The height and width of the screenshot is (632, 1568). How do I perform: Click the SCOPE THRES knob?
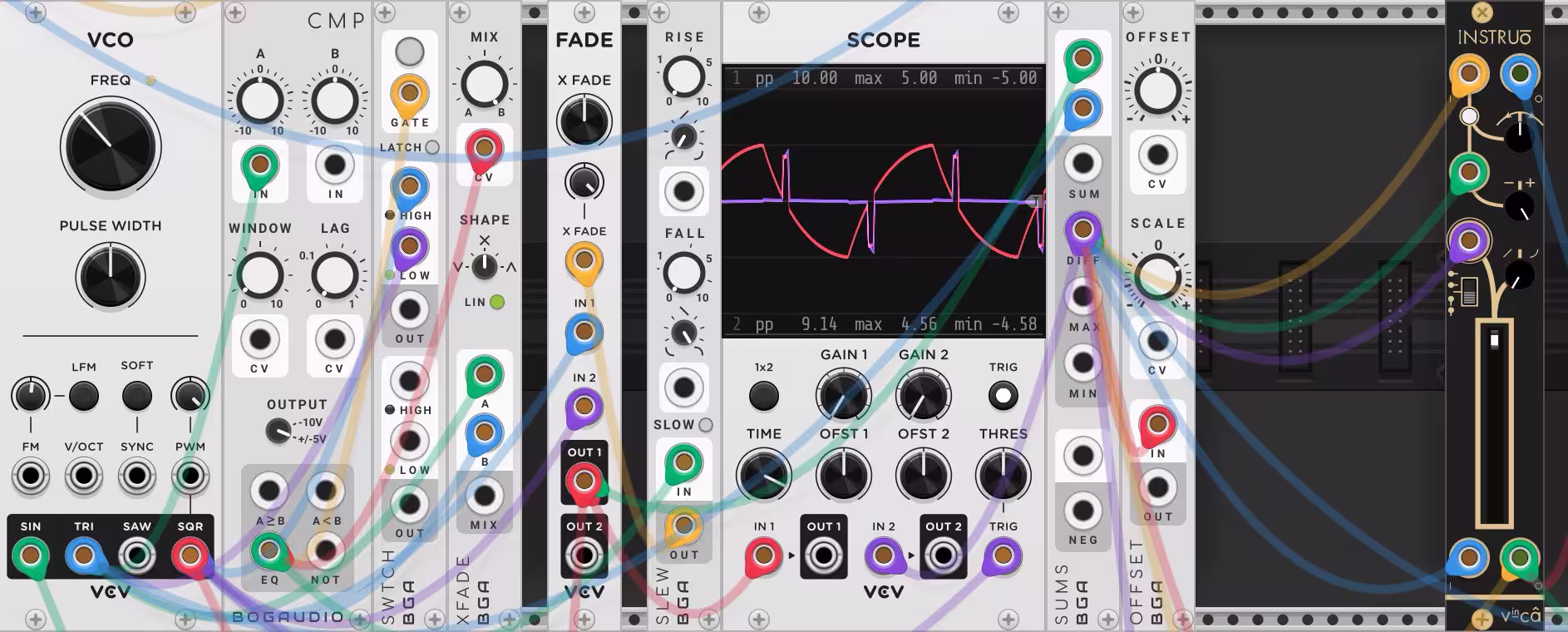(1003, 476)
